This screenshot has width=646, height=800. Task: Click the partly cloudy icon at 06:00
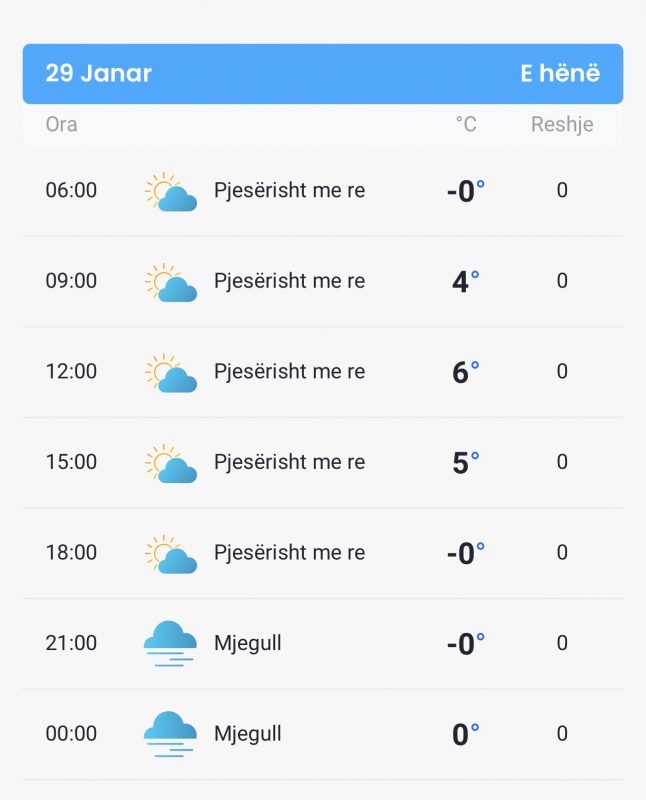[171, 192]
